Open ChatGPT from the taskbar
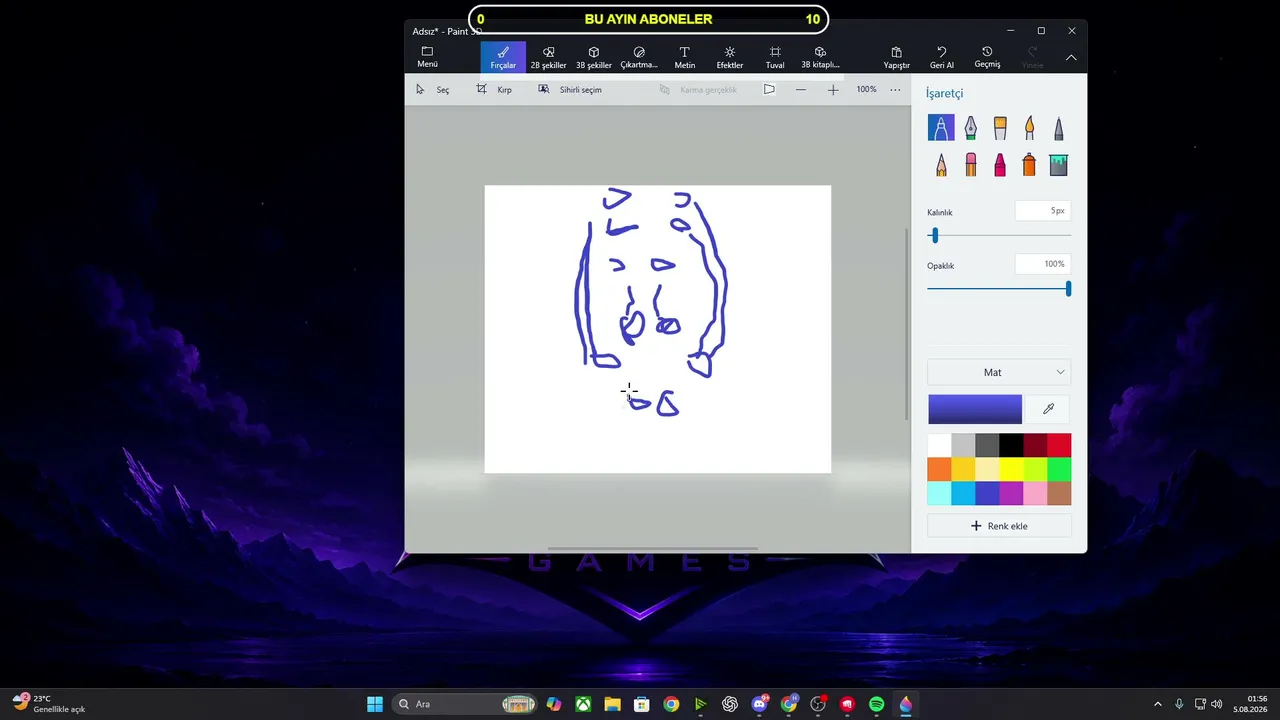The height and width of the screenshot is (720, 1280). tap(730, 704)
